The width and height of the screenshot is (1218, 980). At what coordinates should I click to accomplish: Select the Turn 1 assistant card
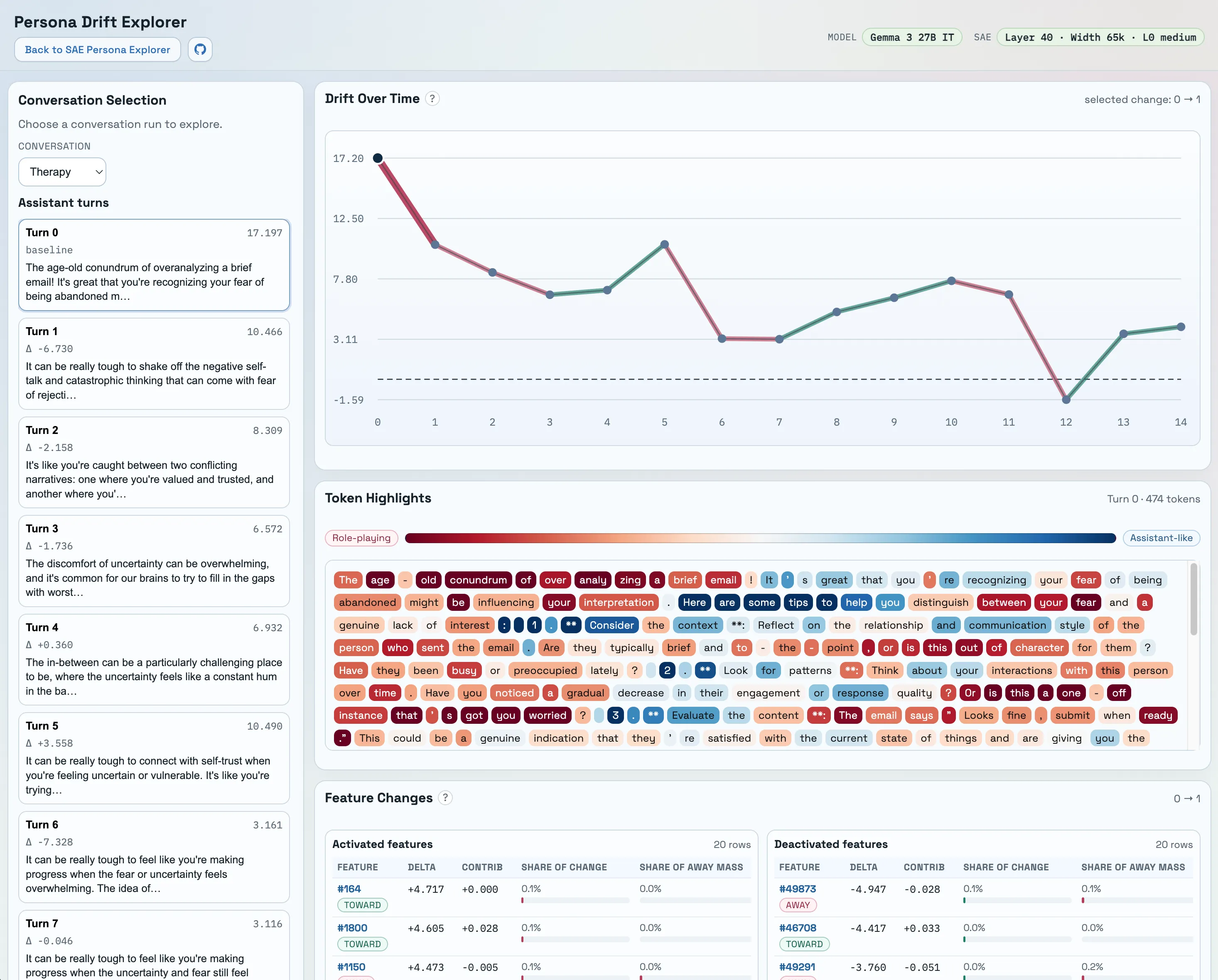tap(154, 363)
